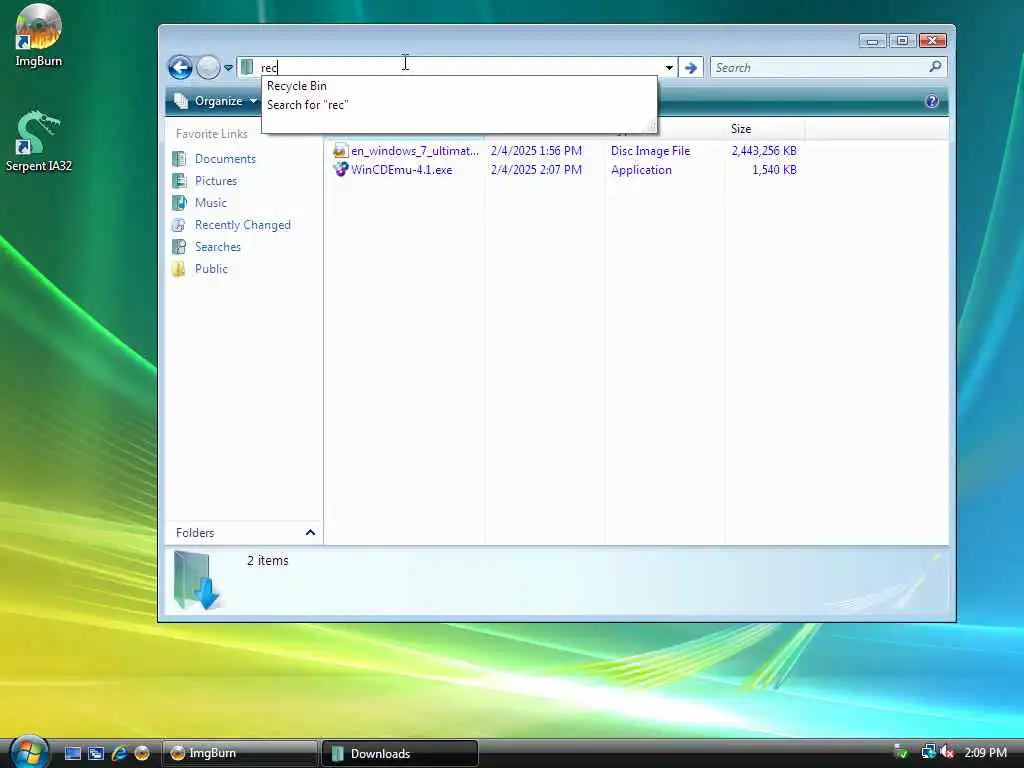
Task: Open Pictures in Favorite Links
Action: click(216, 181)
